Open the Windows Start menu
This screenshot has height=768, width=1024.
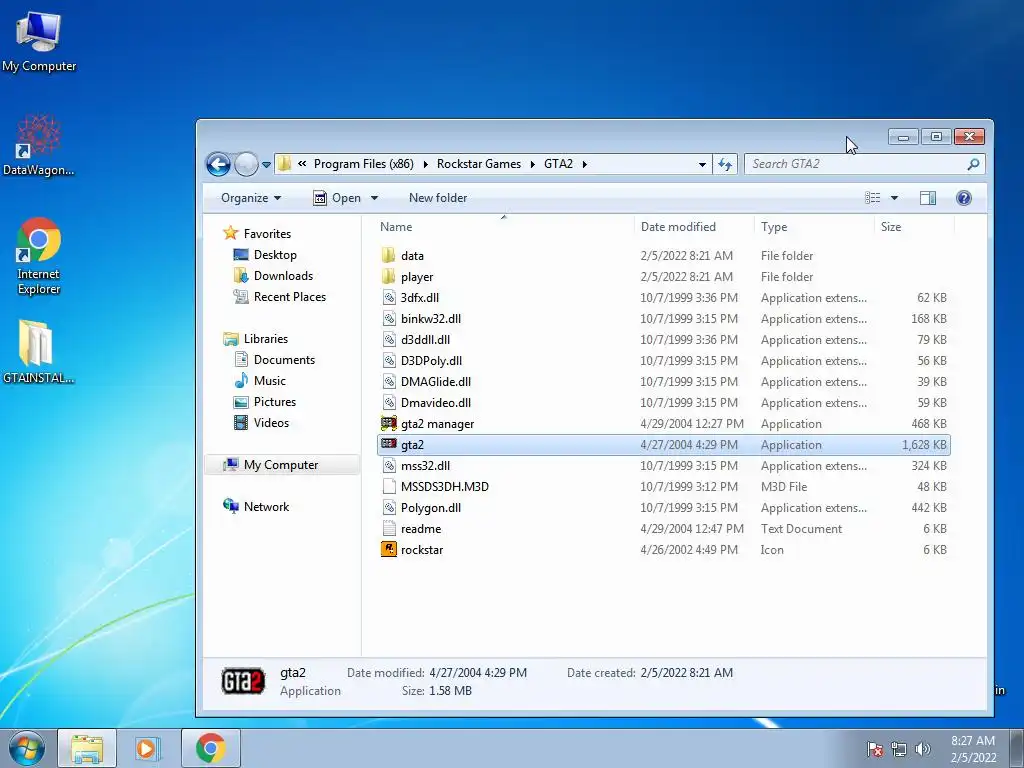click(26, 748)
